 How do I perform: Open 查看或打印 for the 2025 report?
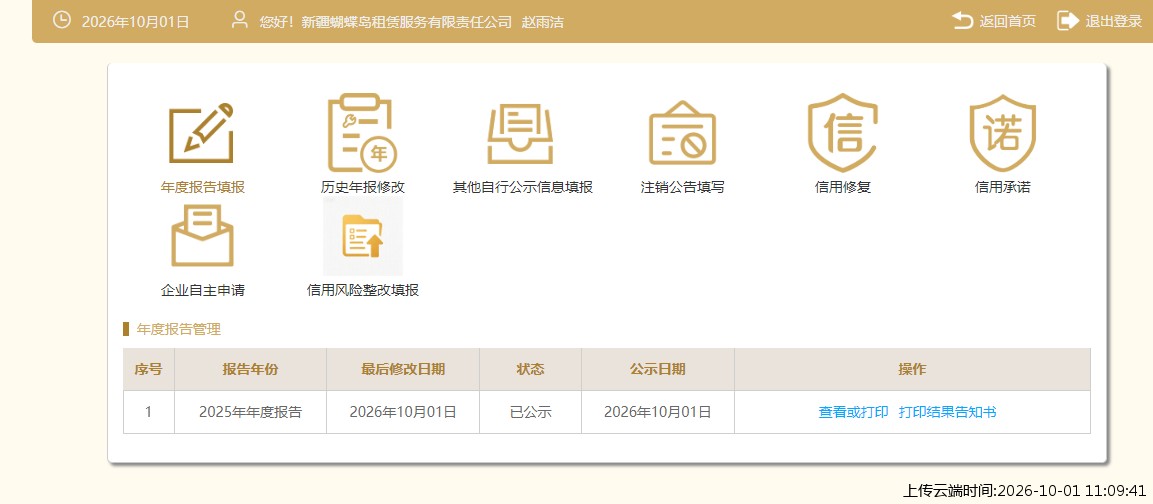tap(853, 413)
